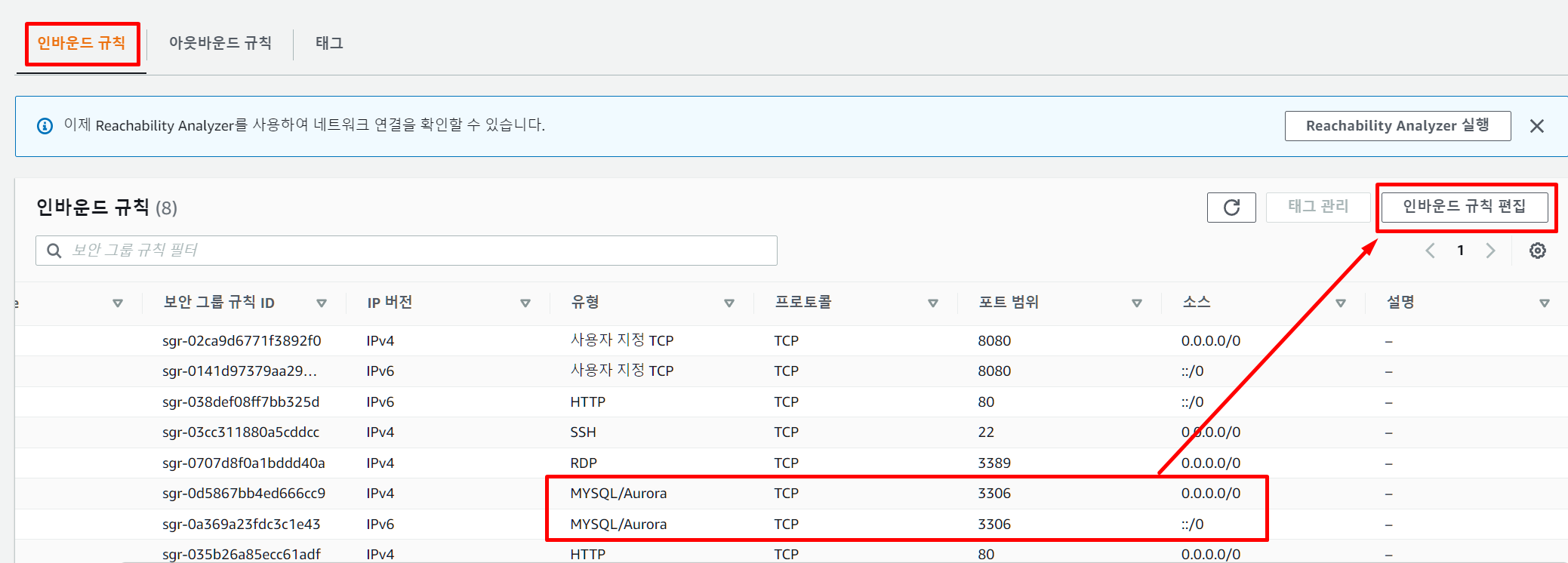Select rule sgr-0d5867bb4ed666cc9
This screenshot has height=563, width=1568.
coord(244,494)
